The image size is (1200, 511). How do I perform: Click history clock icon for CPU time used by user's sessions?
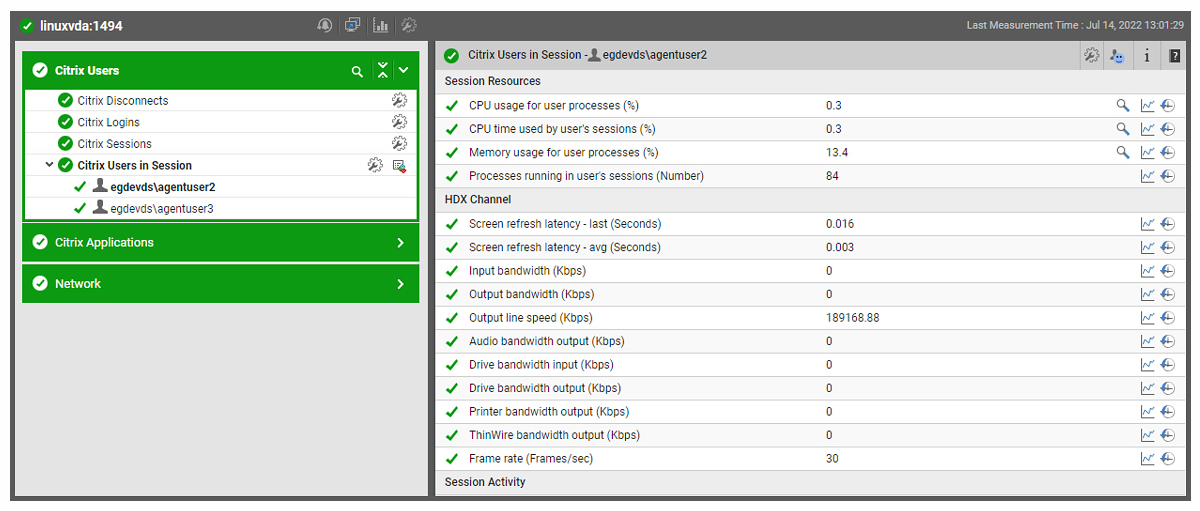tap(1168, 129)
